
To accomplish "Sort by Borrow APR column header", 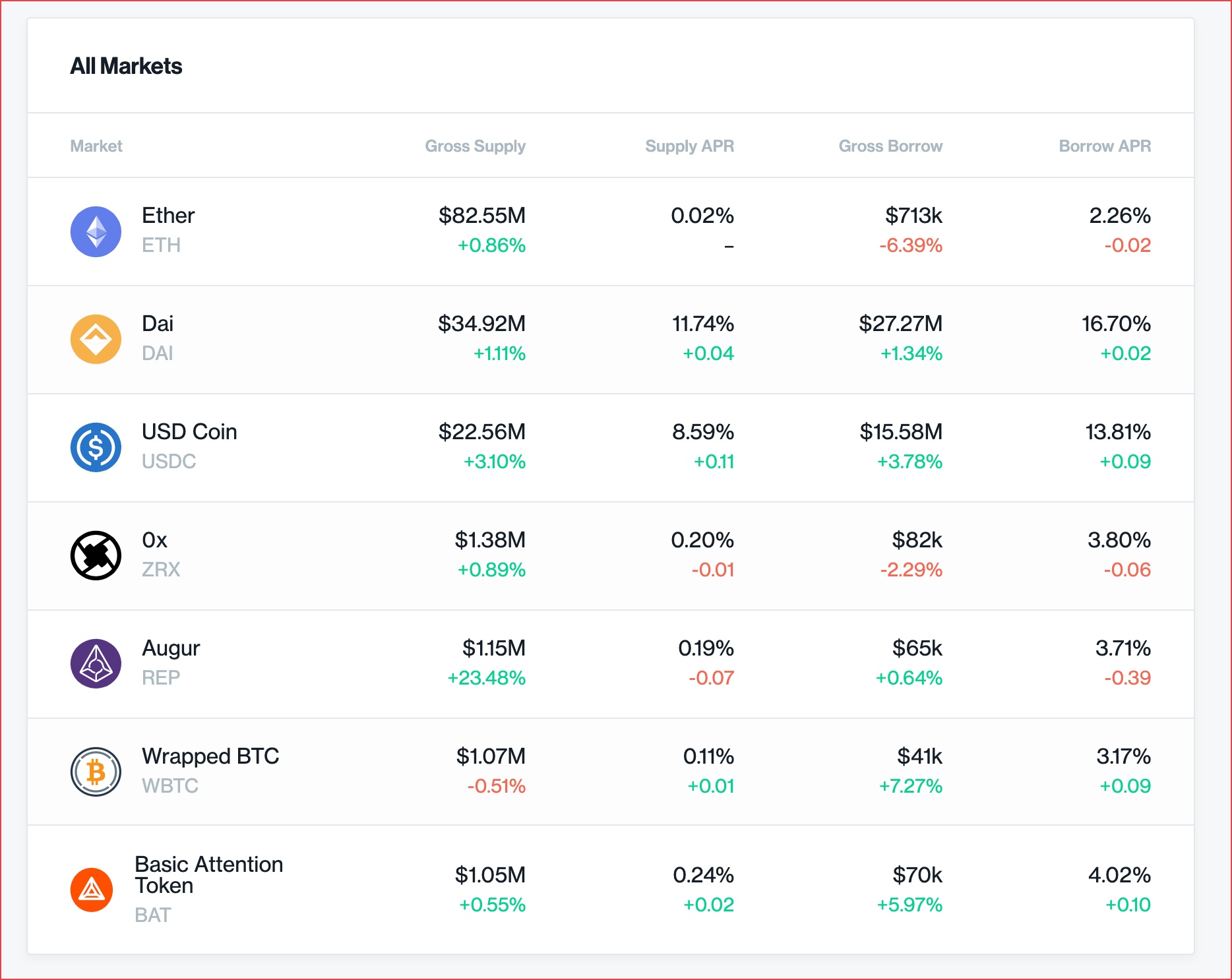I will tap(1105, 146).
